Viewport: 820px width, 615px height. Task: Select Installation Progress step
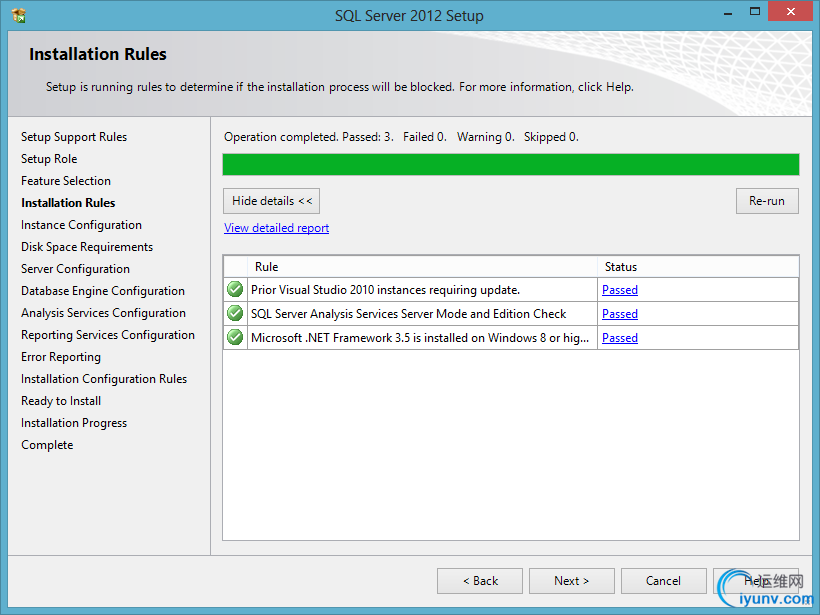pos(74,423)
